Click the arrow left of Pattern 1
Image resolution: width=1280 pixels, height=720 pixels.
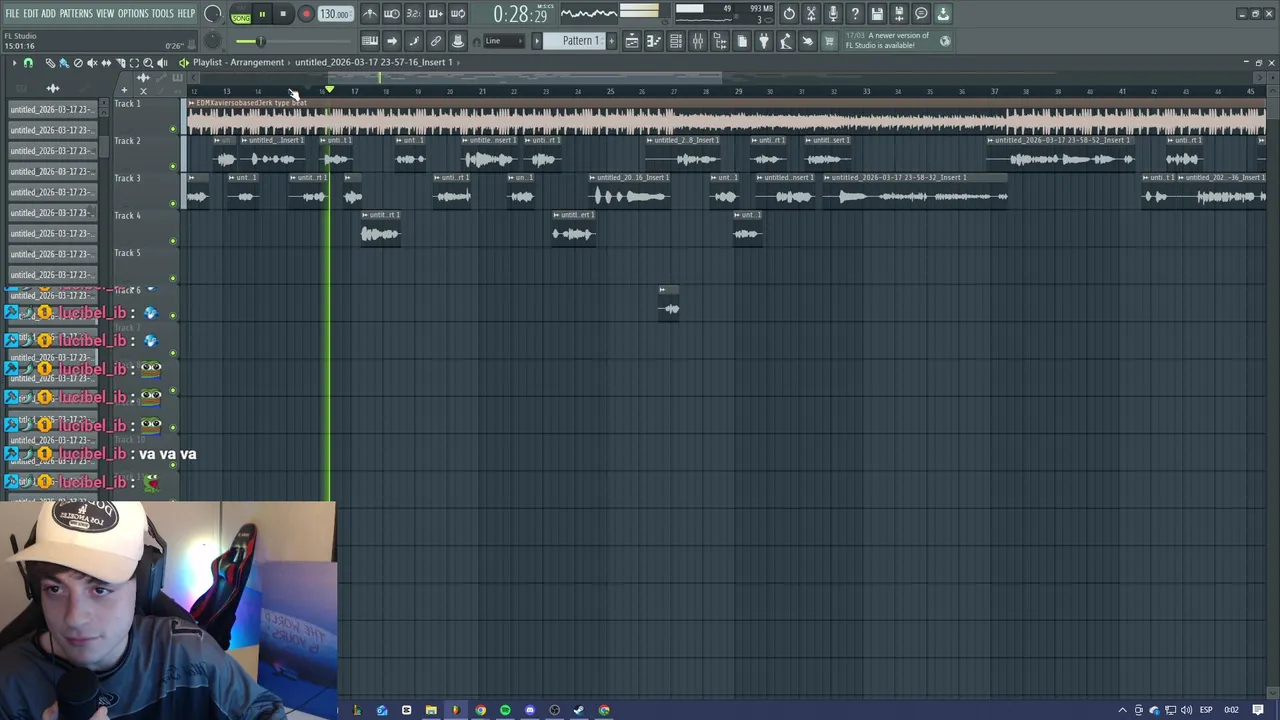coord(537,41)
